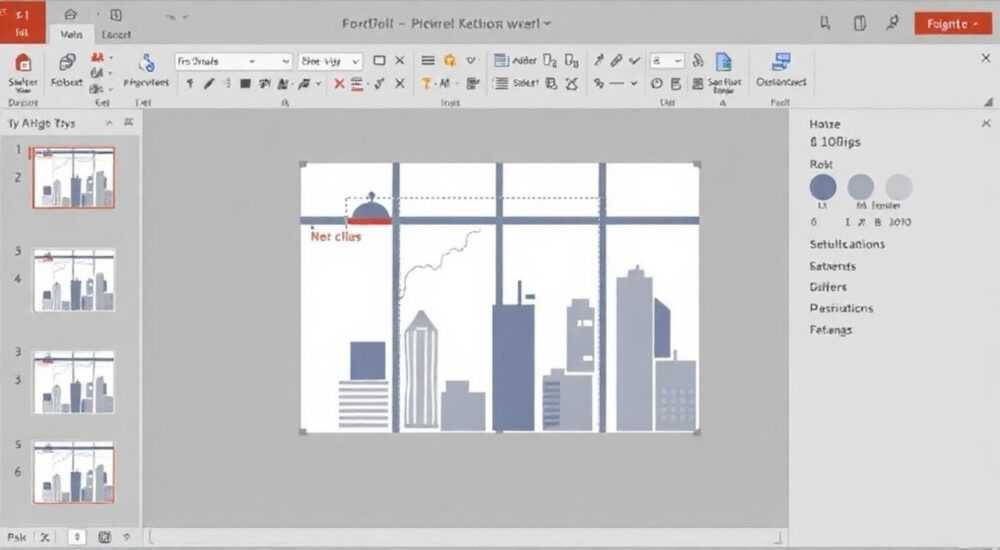The height and width of the screenshot is (550, 1000).
Task: Select the last slide thumbnail in the panel
Action: coord(74,472)
